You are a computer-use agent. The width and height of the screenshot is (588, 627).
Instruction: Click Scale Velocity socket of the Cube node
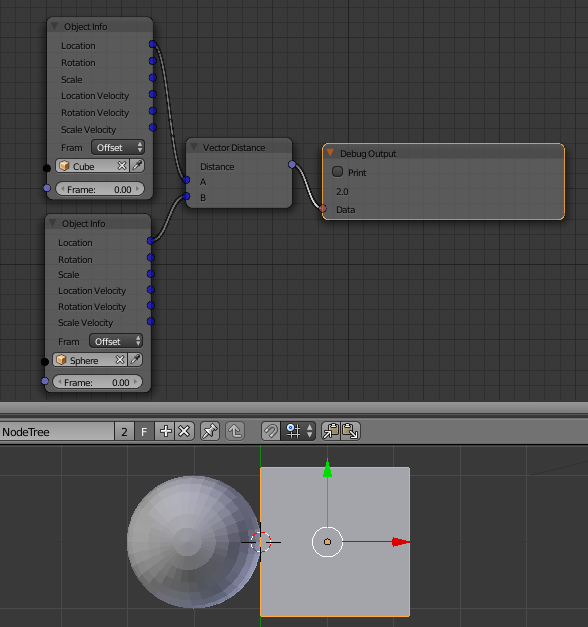click(152, 128)
